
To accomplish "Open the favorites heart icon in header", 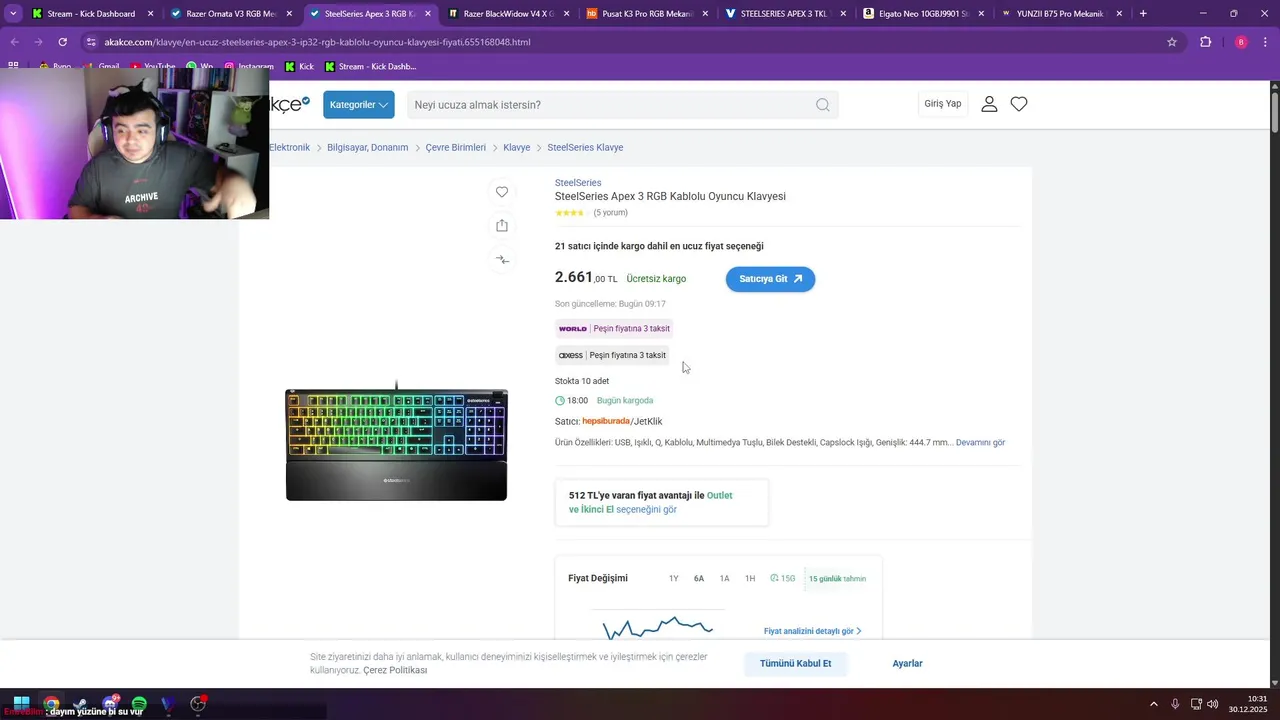I will [1019, 104].
